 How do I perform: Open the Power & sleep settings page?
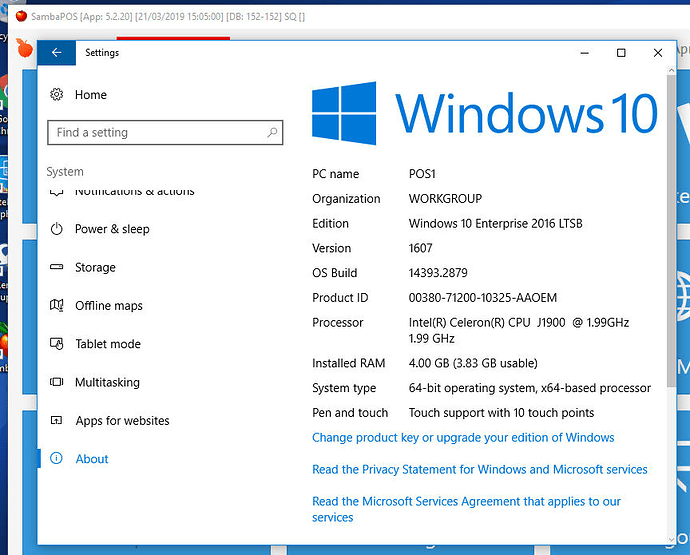112,229
